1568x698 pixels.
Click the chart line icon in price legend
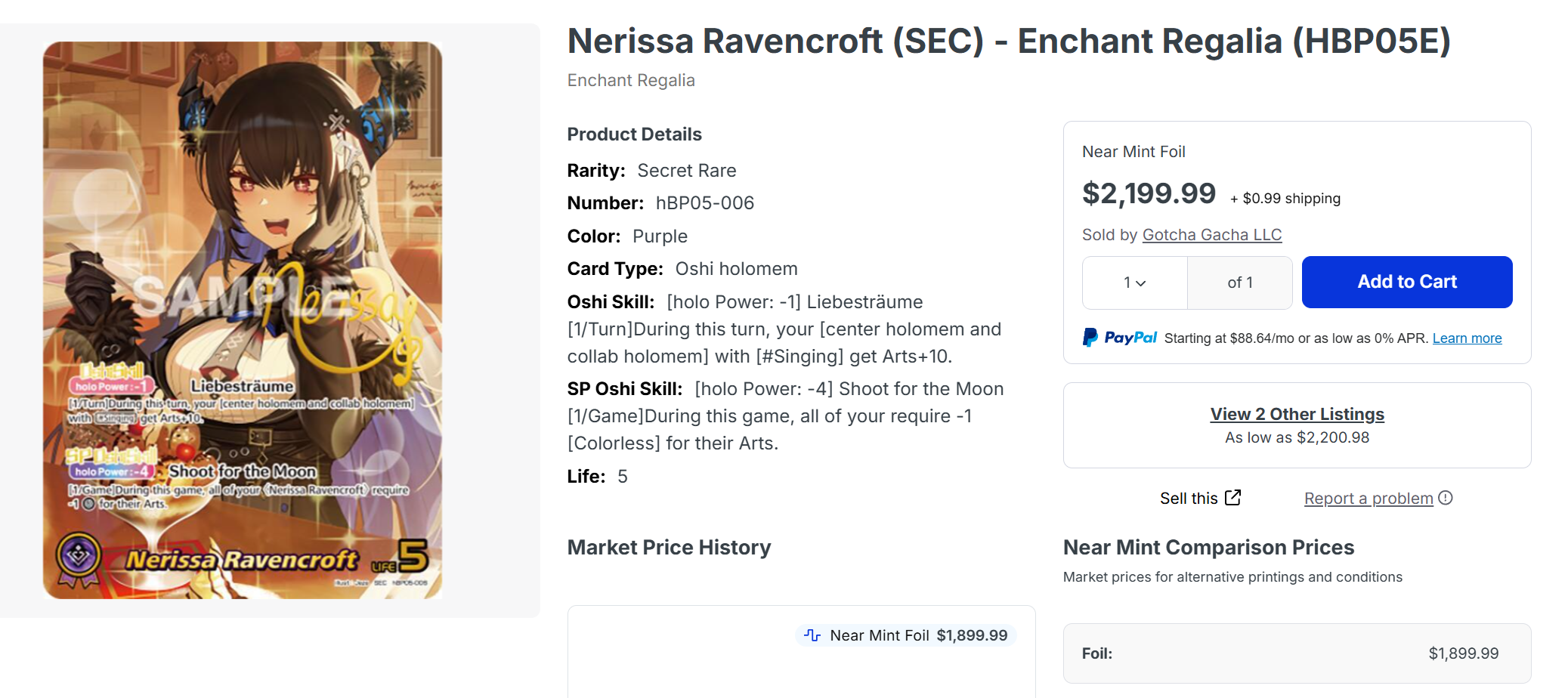coord(812,635)
